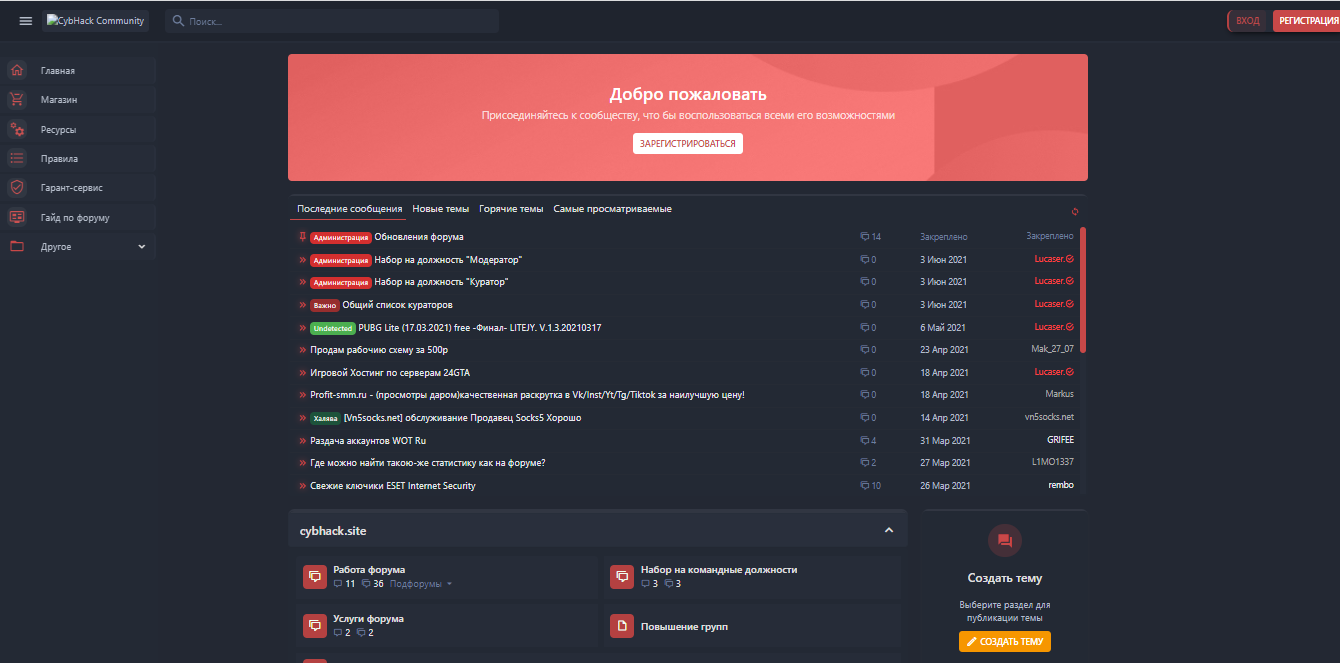Click the Ресурсы gears icon
The image size is (1340, 663).
(17, 129)
